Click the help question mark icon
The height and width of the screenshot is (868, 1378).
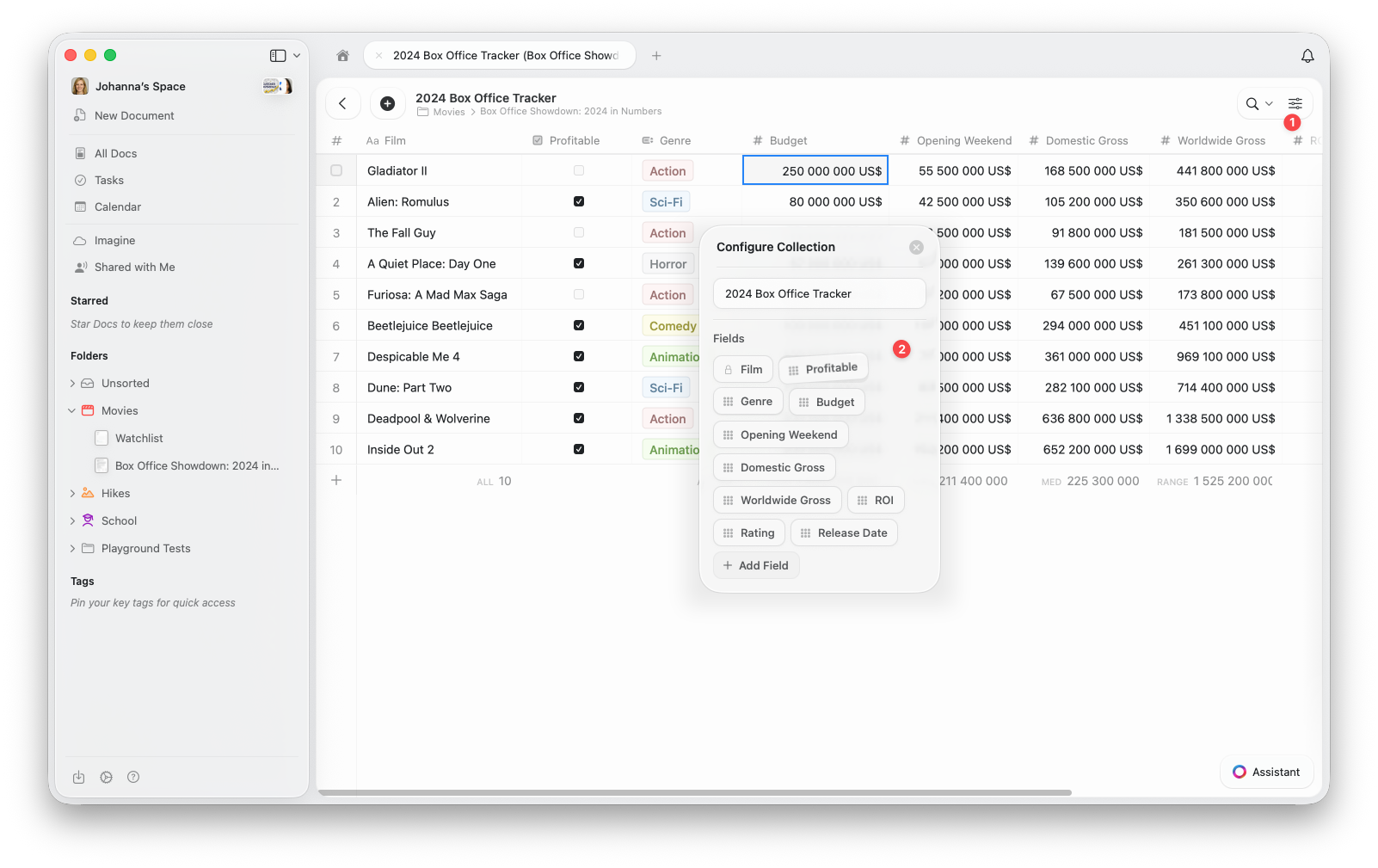tap(133, 777)
